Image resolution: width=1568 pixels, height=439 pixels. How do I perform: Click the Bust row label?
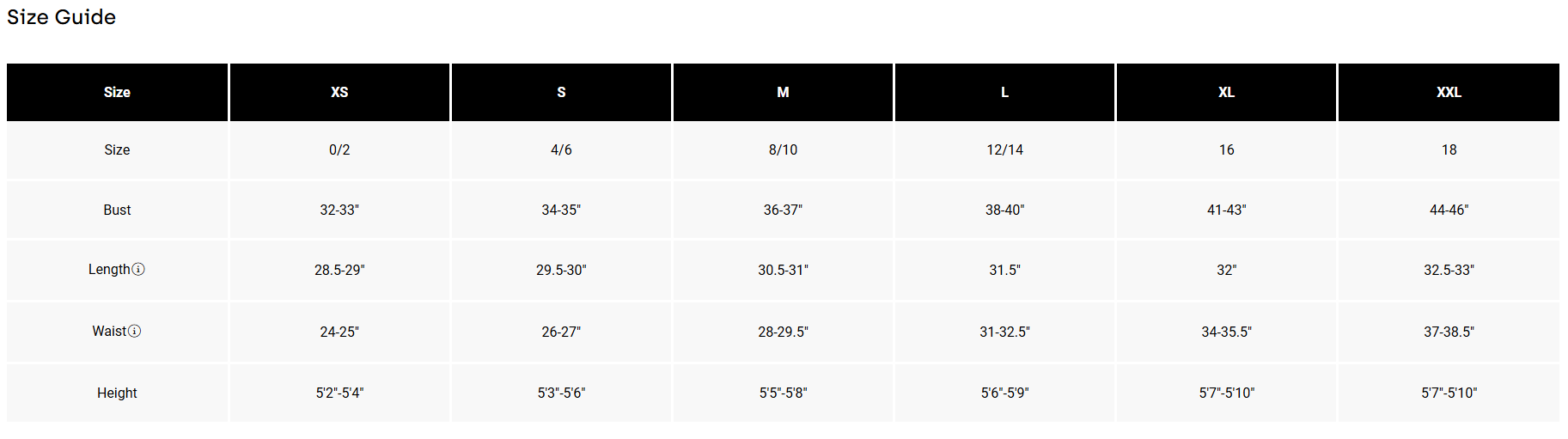click(117, 210)
